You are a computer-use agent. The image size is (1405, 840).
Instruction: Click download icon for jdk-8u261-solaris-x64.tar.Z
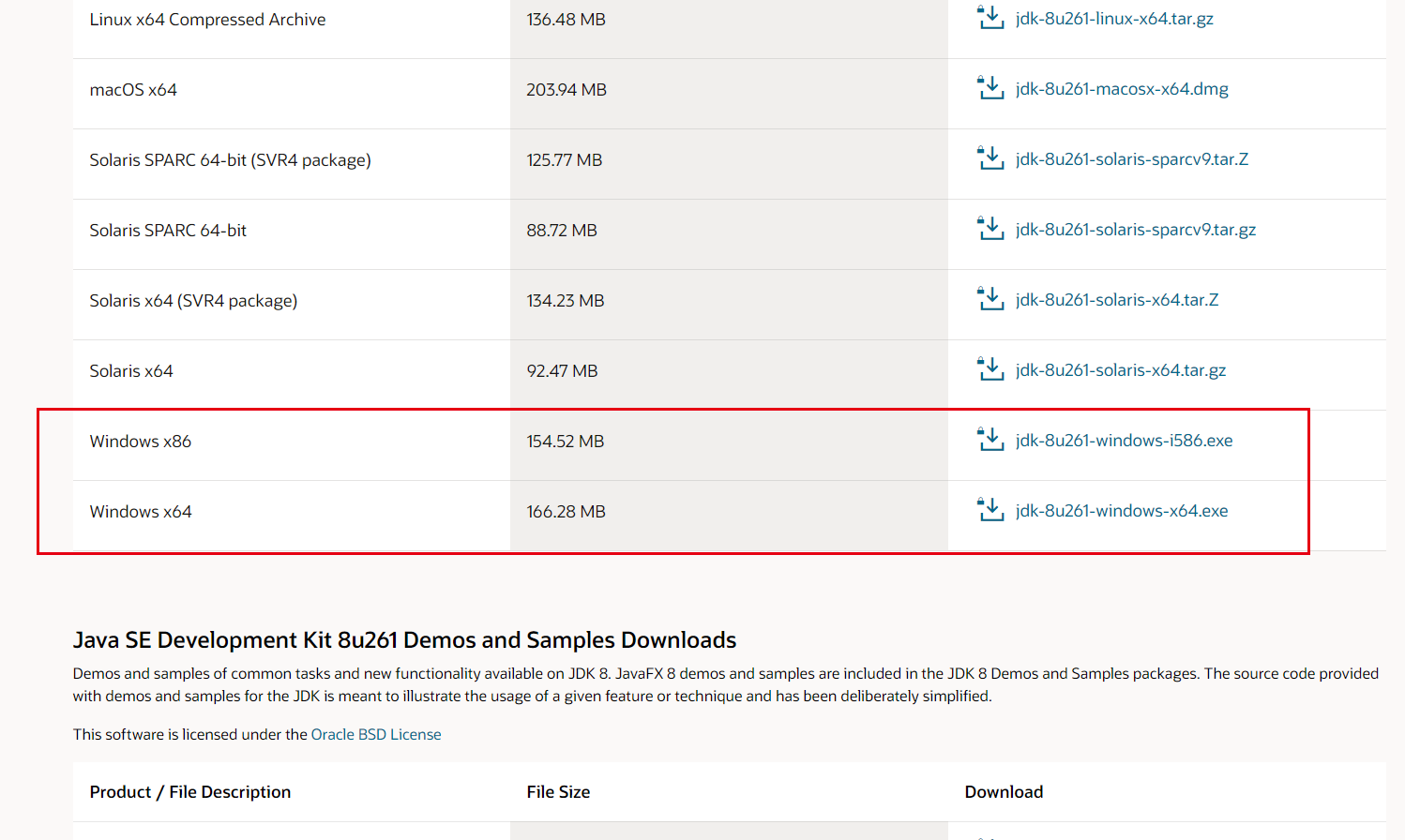(990, 299)
